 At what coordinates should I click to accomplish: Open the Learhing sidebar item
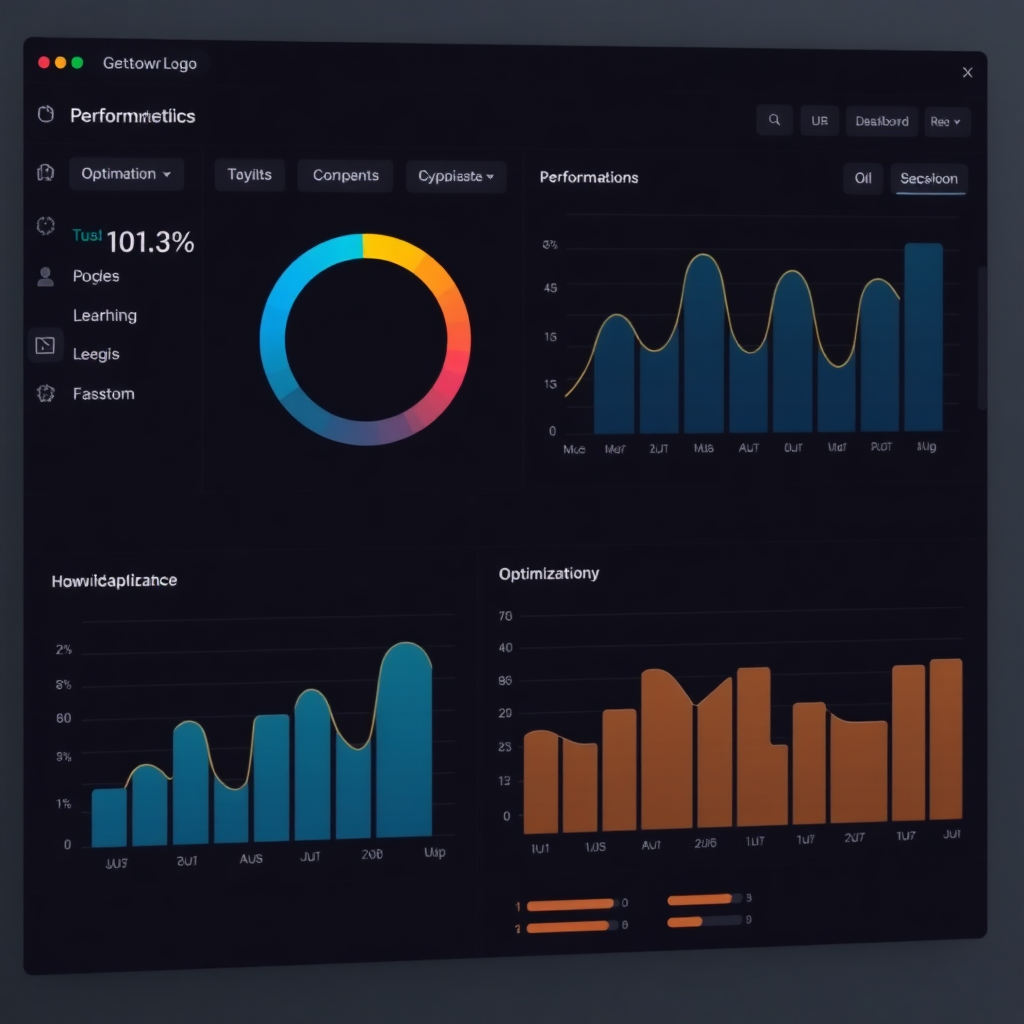coord(105,315)
